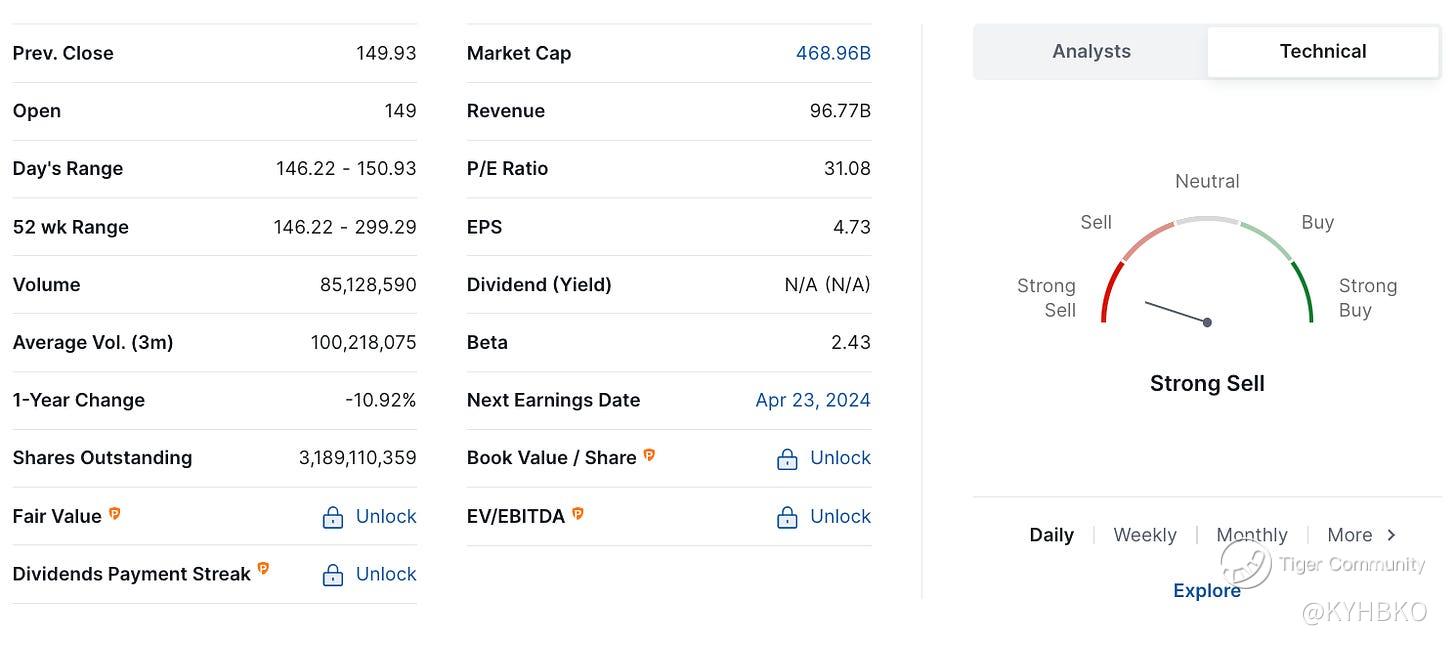Click lock icon for Book Value / Share
Viewport: 1456px width, 645px height.
[x=787, y=459]
